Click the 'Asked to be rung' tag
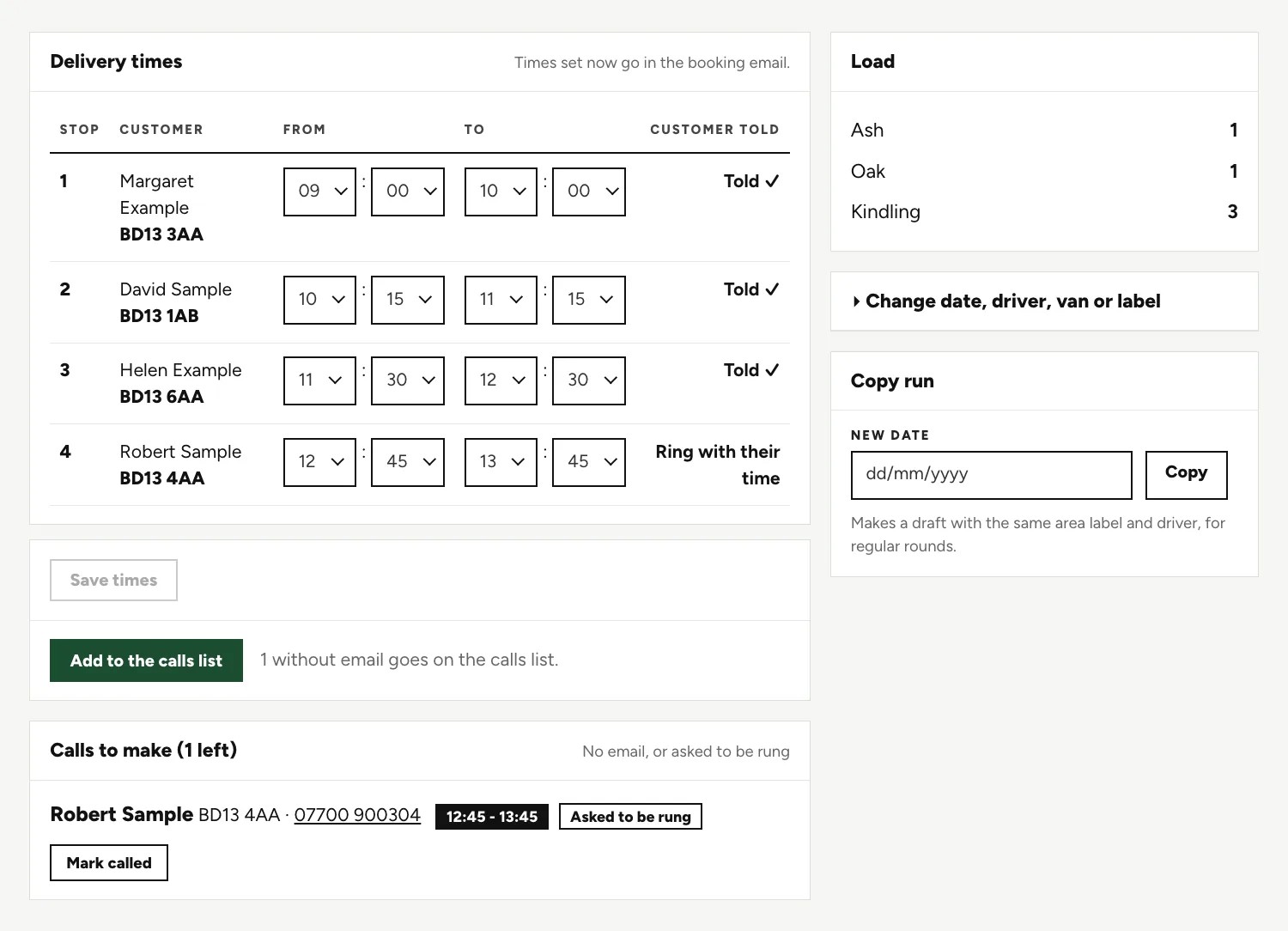Image resolution: width=1288 pixels, height=931 pixels. pos(630,817)
